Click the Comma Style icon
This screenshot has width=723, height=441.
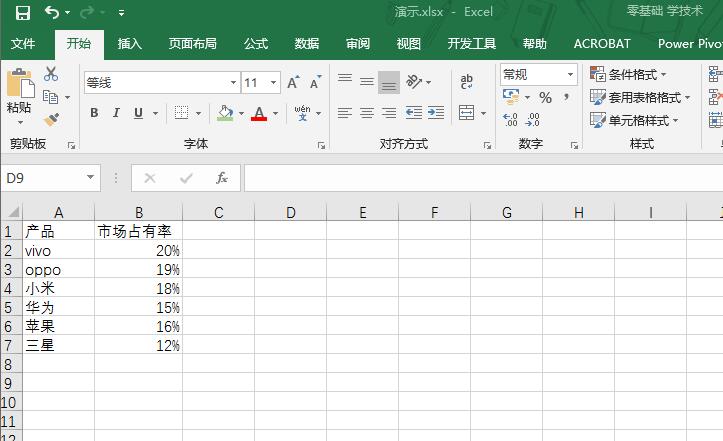point(567,97)
